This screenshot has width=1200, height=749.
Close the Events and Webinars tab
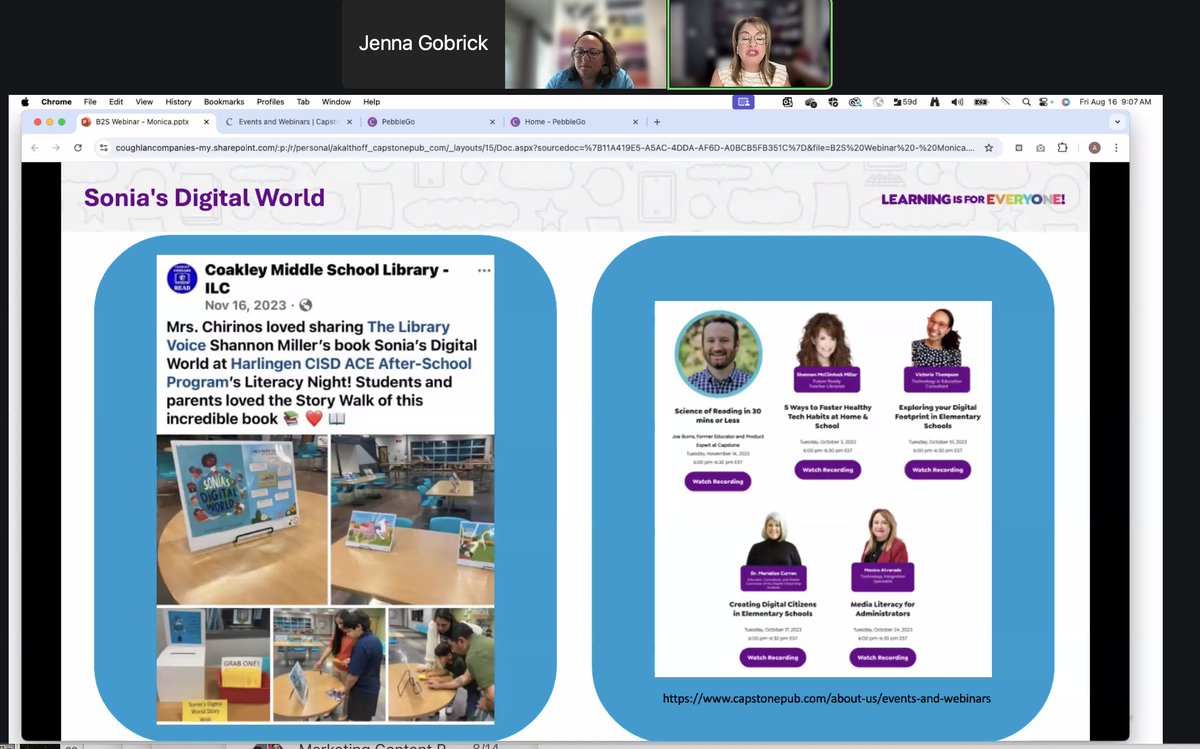tap(349, 122)
